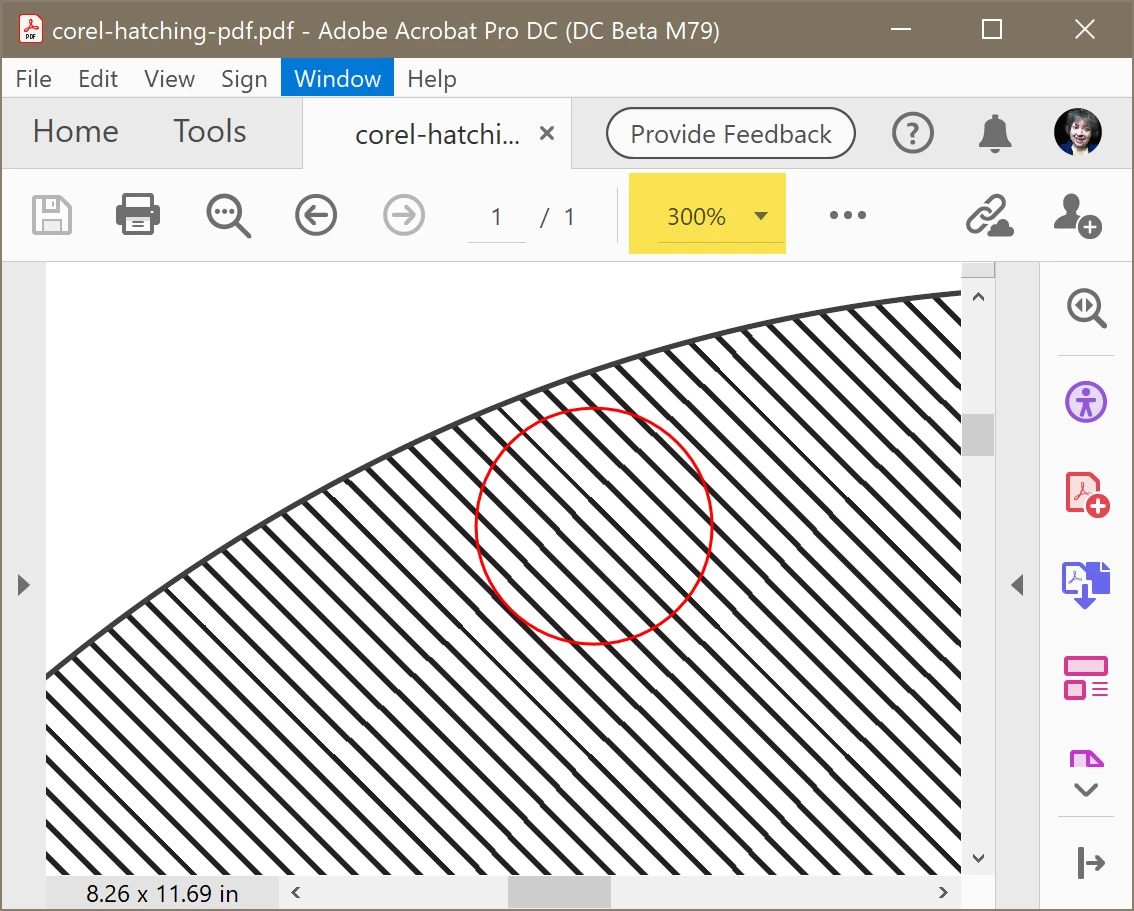
Task: Open the notifications bell
Action: tap(995, 133)
